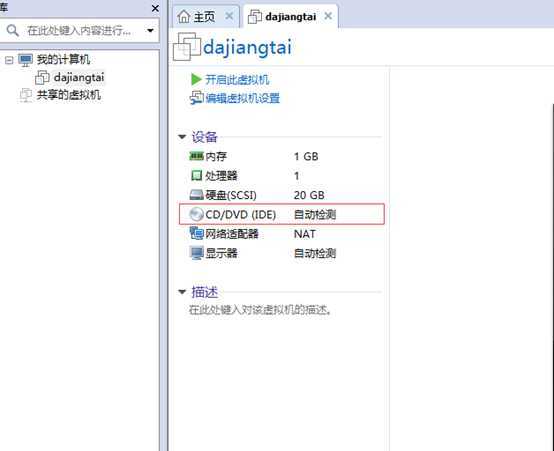This screenshot has width=554, height=451.
Task: Click the processor count value 1
Action: click(x=297, y=176)
